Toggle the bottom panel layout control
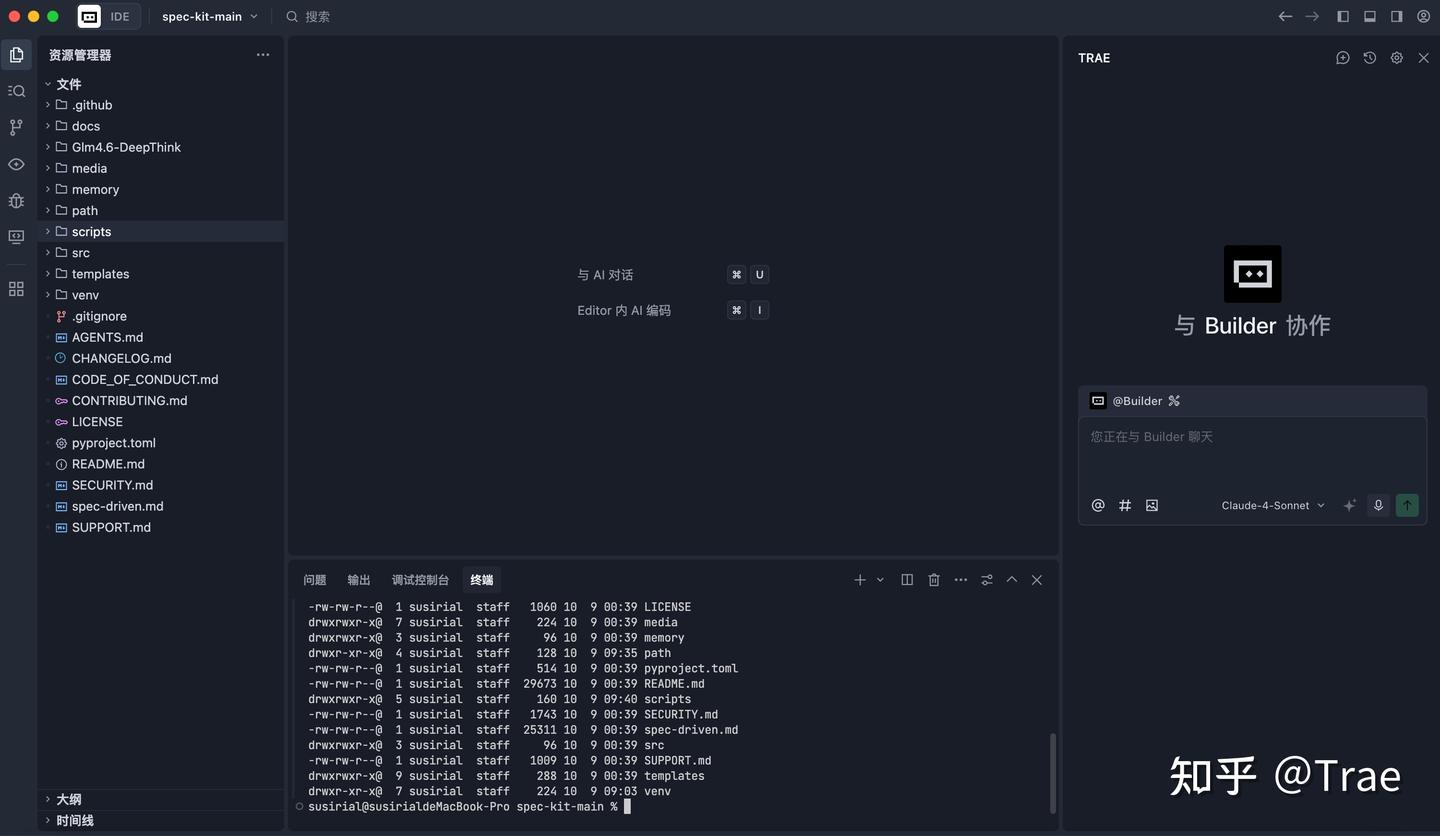Image resolution: width=1440 pixels, height=836 pixels. pyautogui.click(x=1370, y=16)
